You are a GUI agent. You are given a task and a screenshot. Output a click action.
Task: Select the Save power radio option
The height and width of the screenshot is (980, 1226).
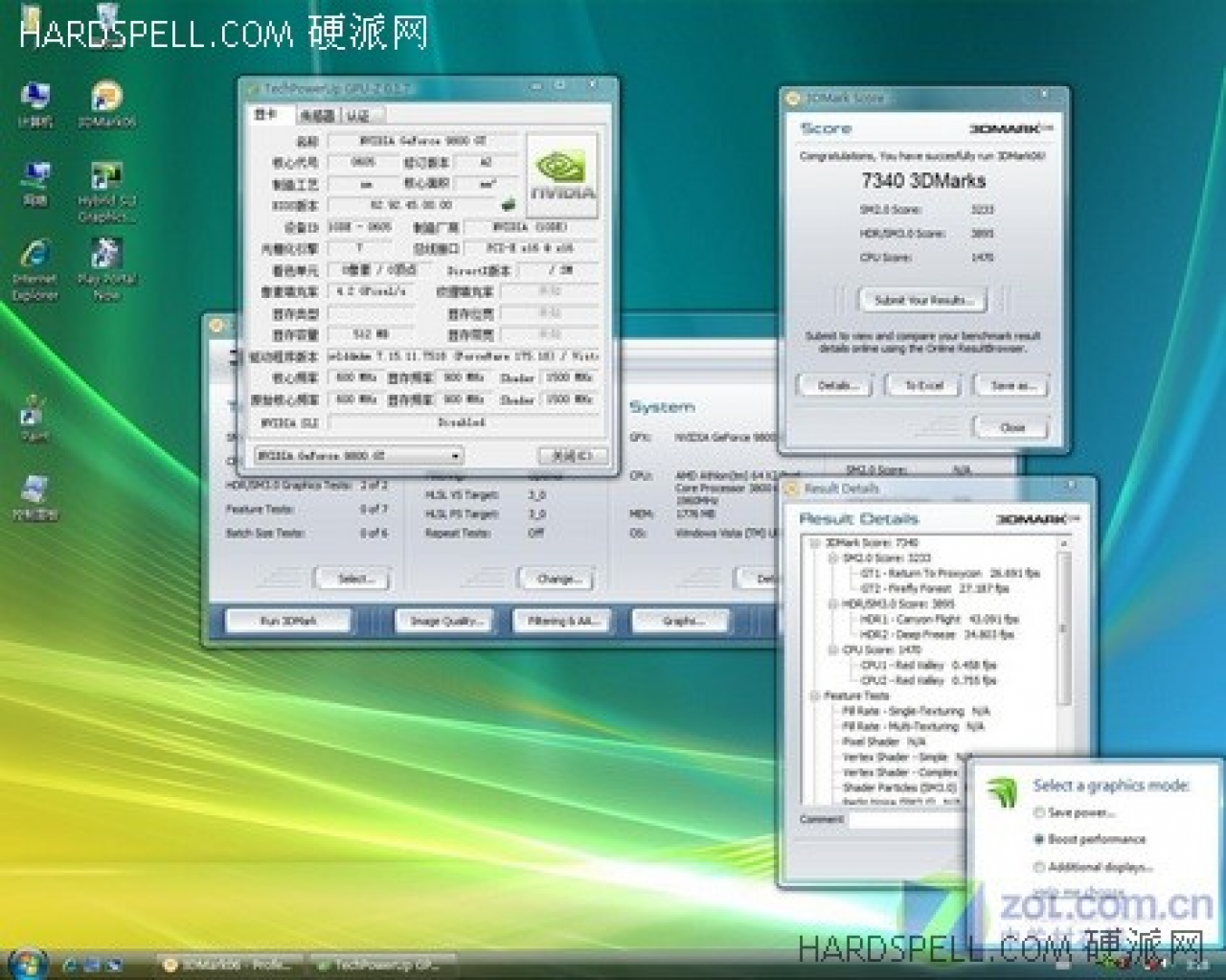pos(1038,812)
